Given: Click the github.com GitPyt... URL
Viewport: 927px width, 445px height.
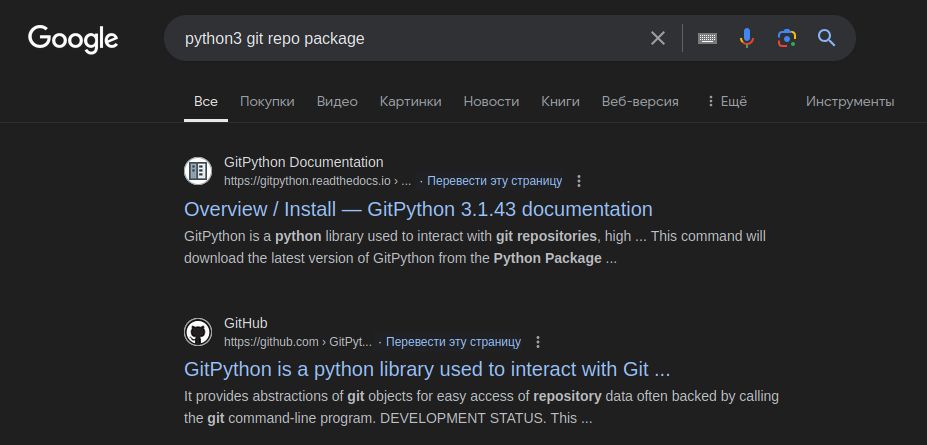Looking at the screenshot, I should 298,342.
